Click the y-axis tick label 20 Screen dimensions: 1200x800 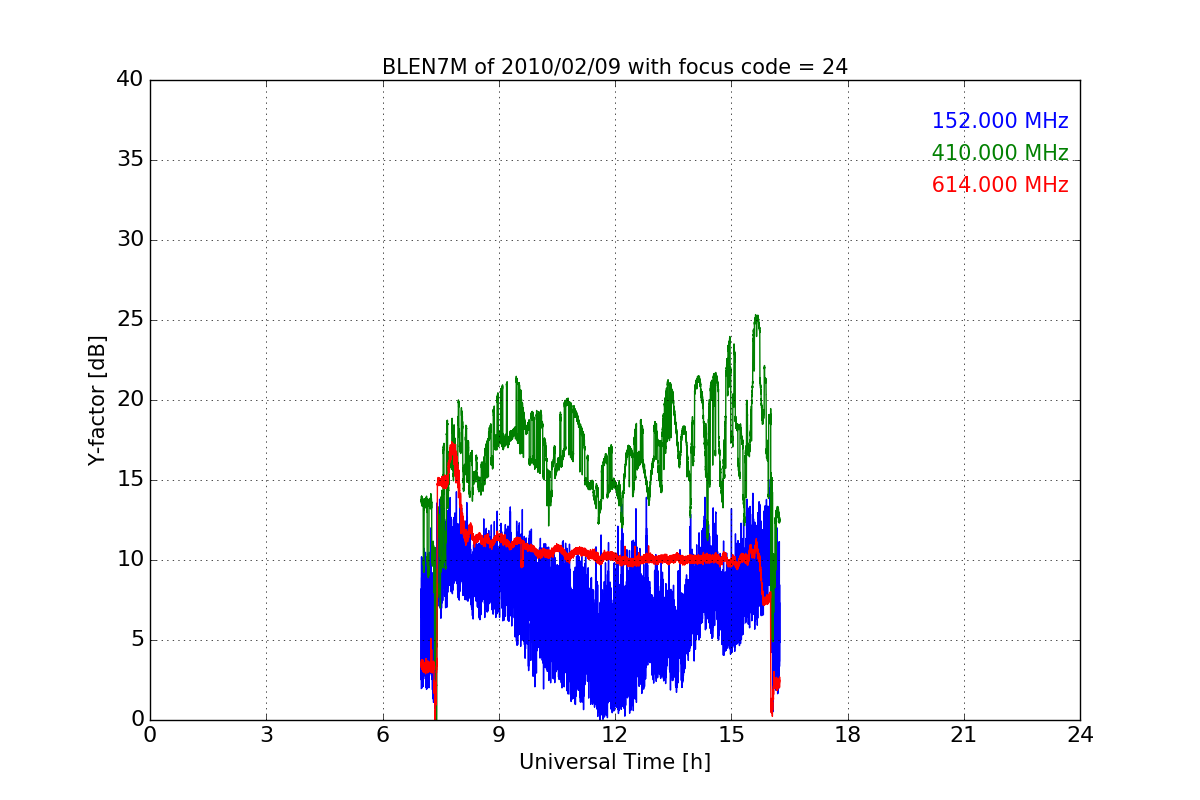pos(130,400)
